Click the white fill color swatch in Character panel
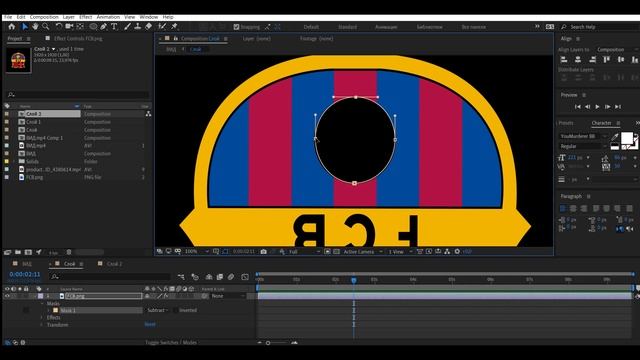Image resolution: width=640 pixels, height=360 pixels. pos(627,138)
